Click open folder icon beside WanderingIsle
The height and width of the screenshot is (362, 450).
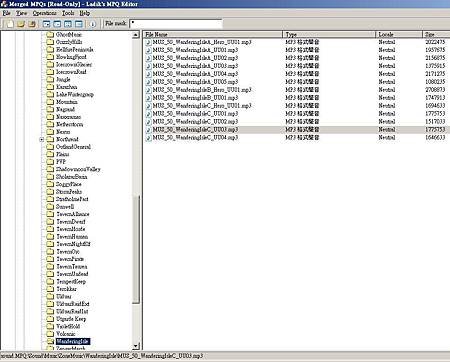pyautogui.click(x=50, y=341)
